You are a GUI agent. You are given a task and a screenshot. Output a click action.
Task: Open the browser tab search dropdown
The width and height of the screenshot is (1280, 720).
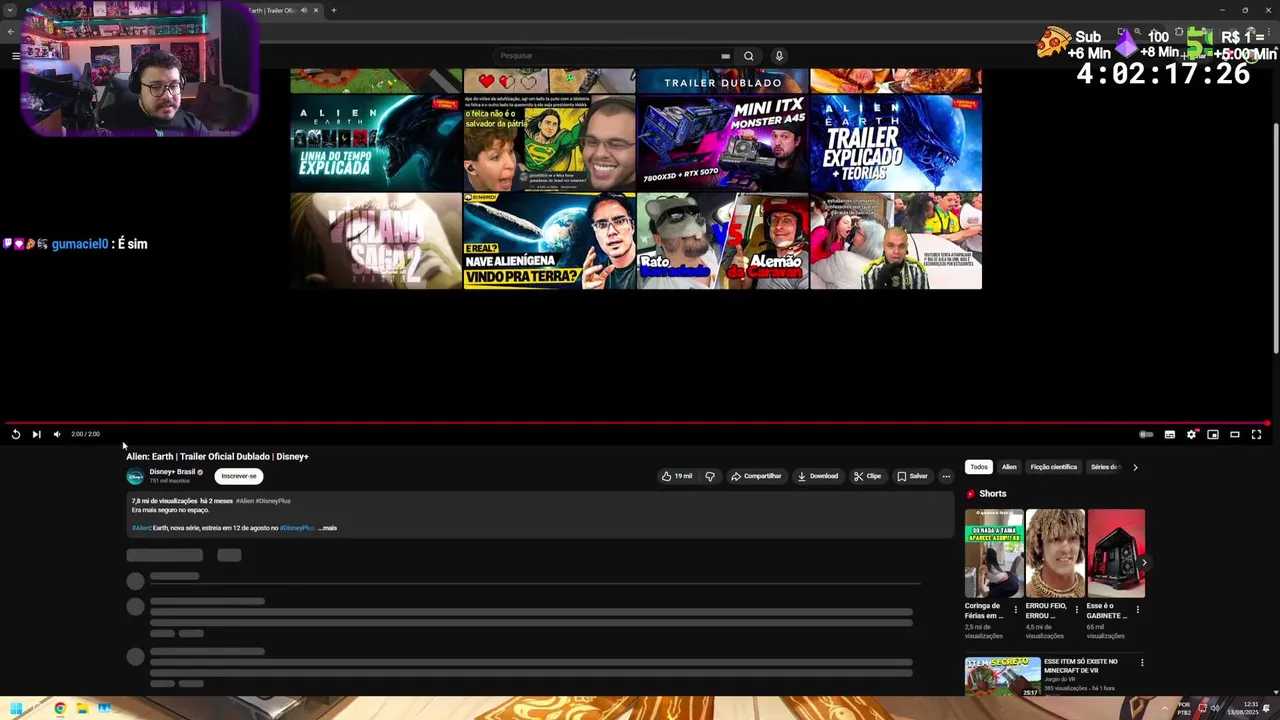[x=10, y=11]
